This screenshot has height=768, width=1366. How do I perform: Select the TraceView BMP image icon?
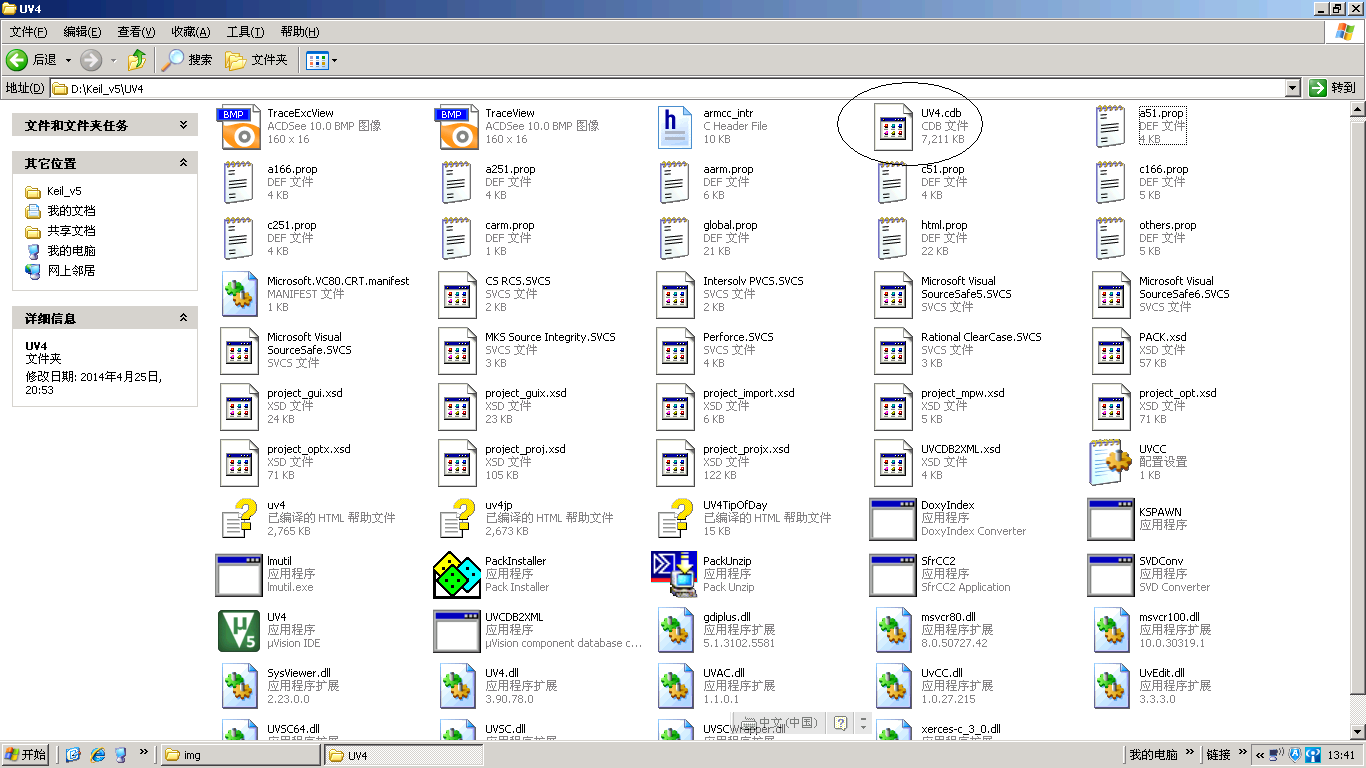(x=457, y=127)
